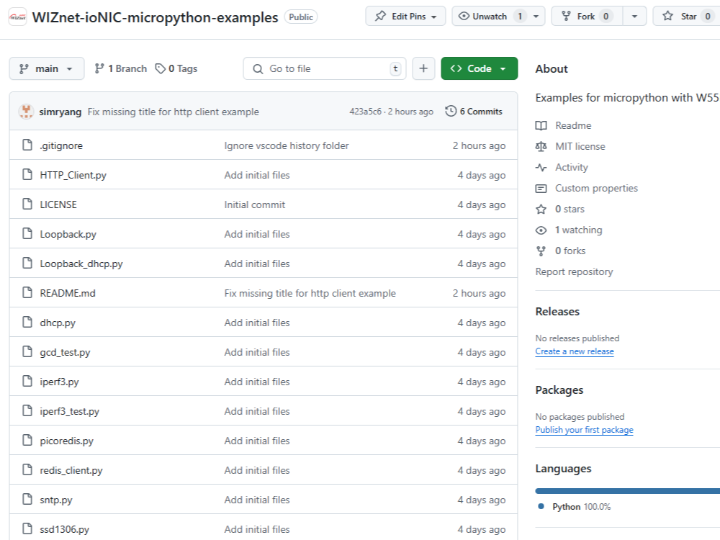This screenshot has width=720, height=540.
Task: View the 0 forks link
Action: 570,251
